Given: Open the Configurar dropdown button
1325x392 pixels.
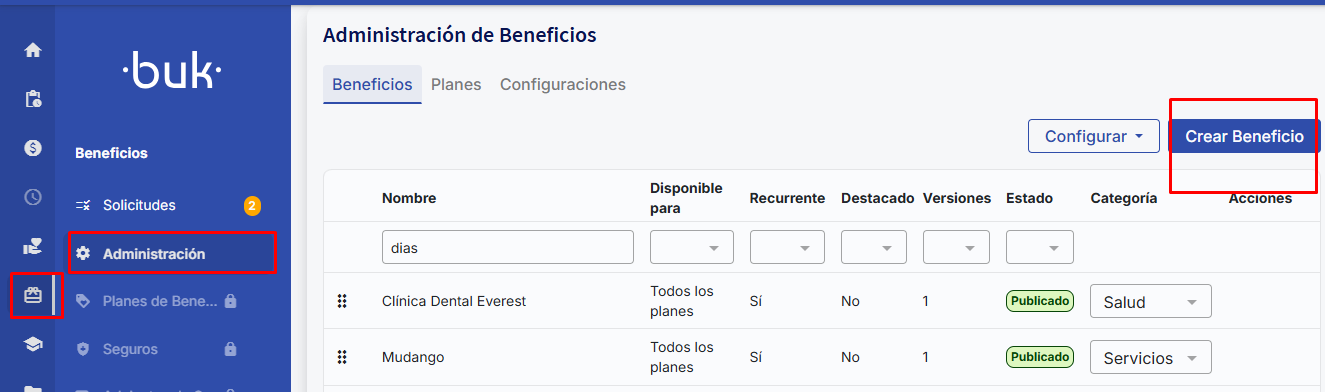Looking at the screenshot, I should click(1094, 136).
